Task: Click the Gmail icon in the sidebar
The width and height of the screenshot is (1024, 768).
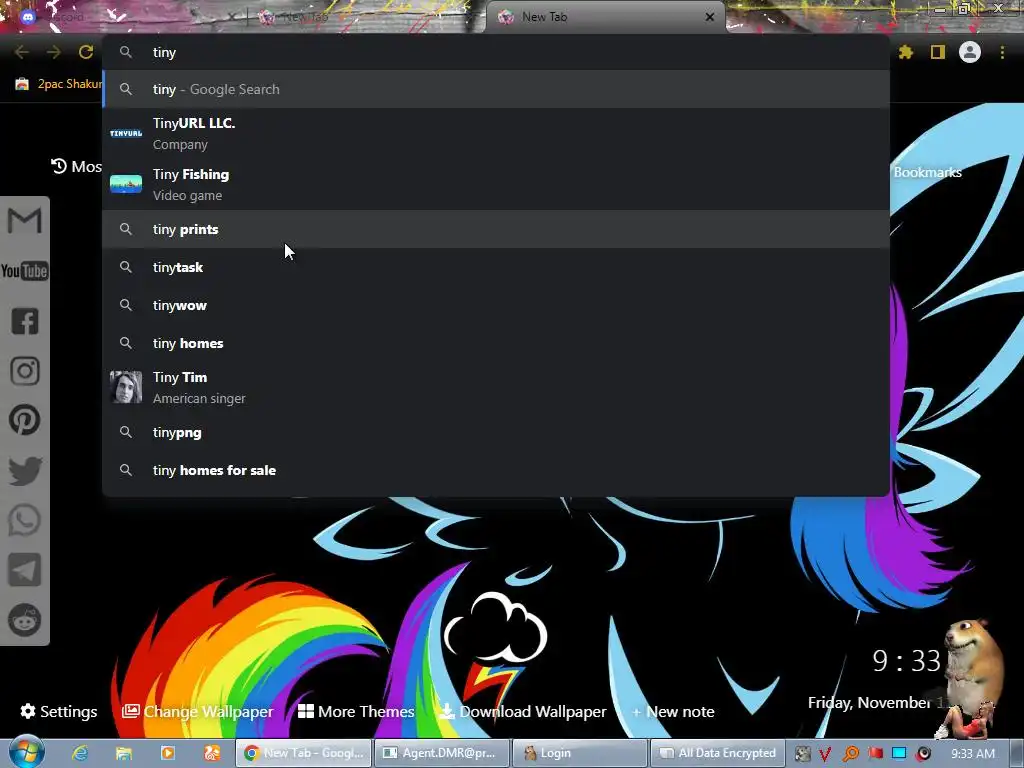Action: tap(25, 221)
